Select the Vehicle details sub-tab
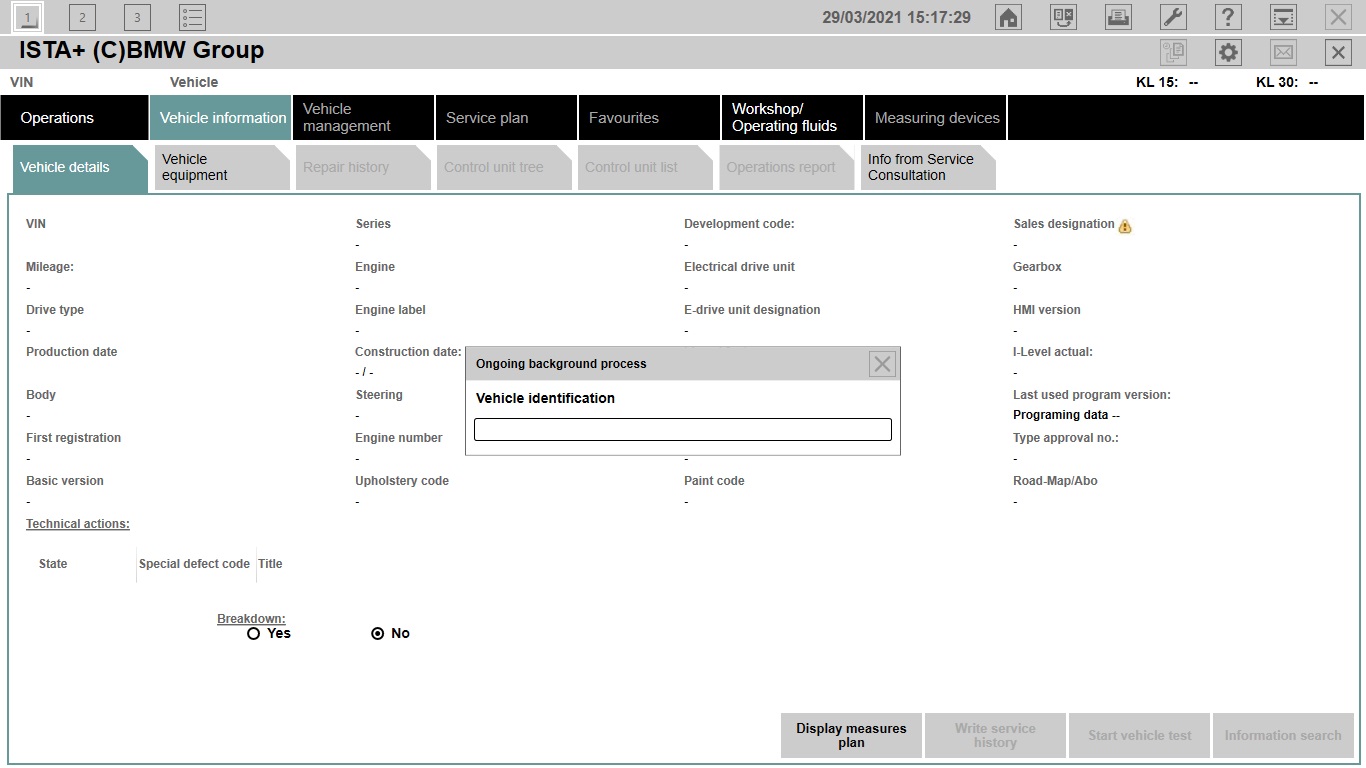Screen dimensions: 1366x768 coord(79,168)
